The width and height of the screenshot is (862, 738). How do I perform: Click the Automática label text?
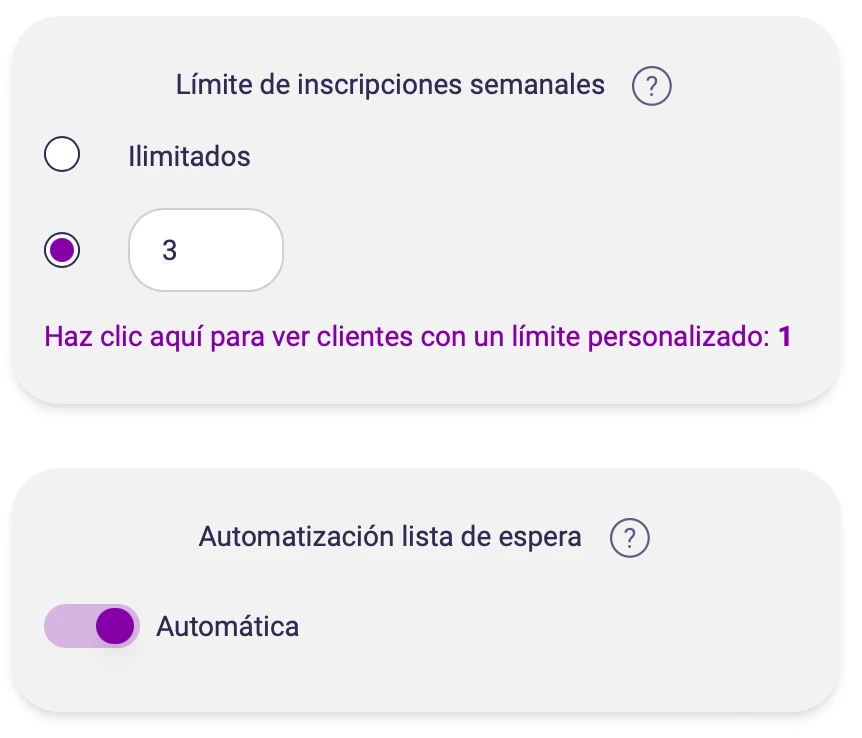point(227,627)
